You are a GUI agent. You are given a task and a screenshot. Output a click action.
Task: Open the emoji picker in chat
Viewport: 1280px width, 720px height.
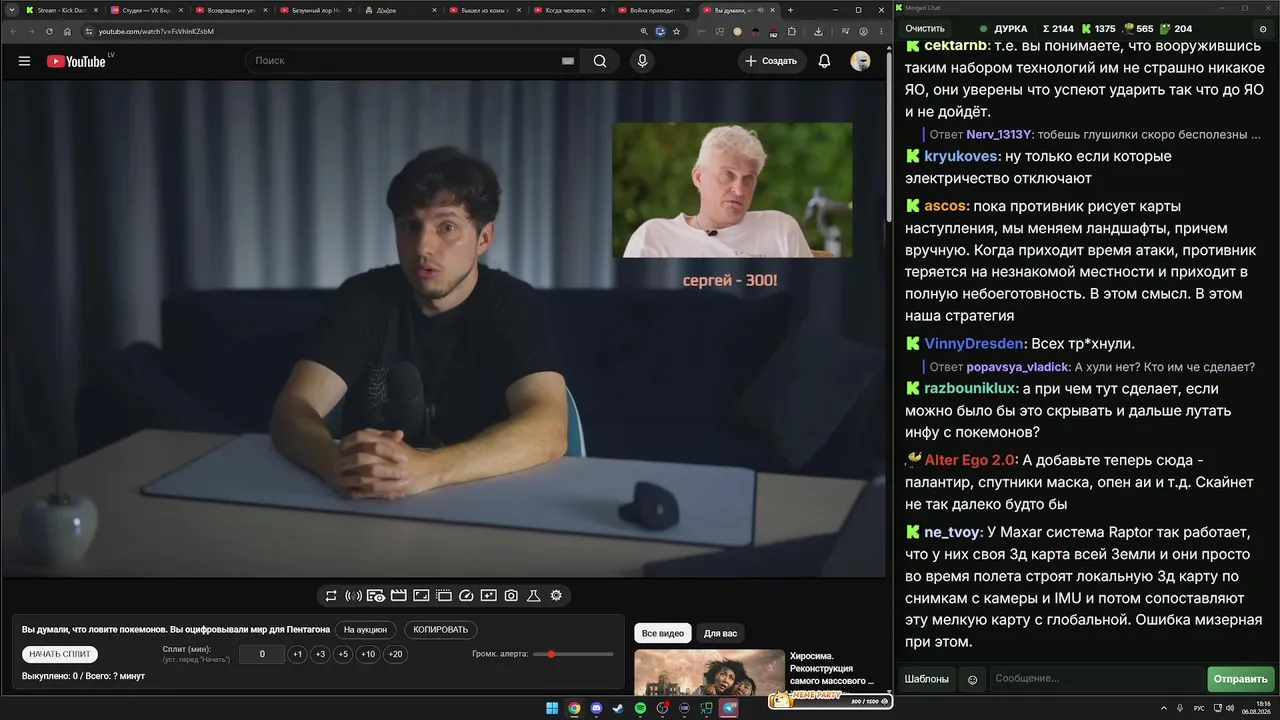coord(971,679)
